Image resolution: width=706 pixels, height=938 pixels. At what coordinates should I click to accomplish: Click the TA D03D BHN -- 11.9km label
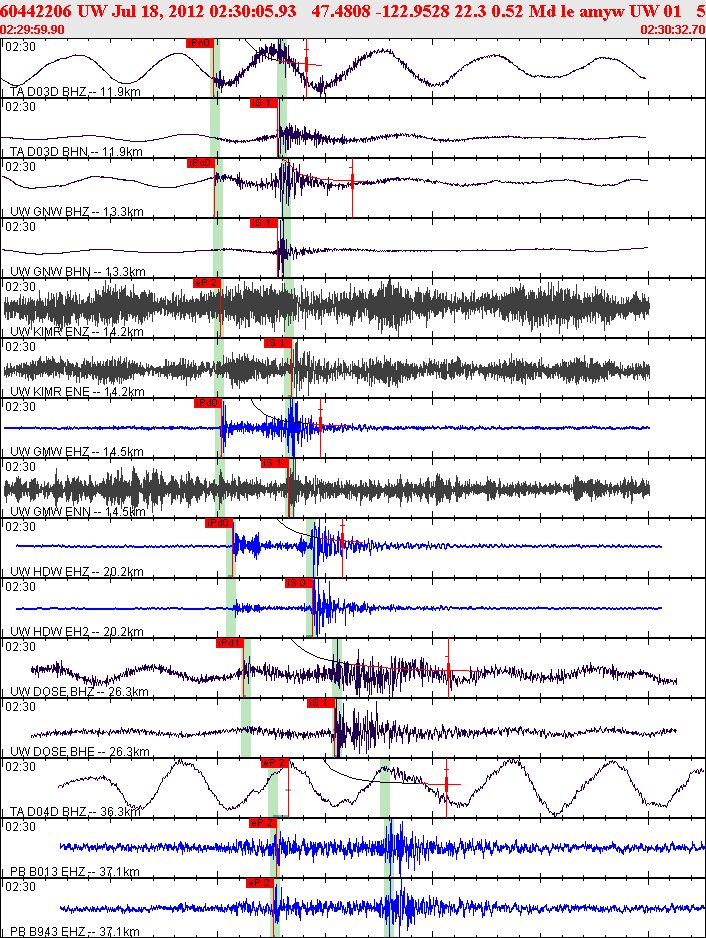coord(76,151)
